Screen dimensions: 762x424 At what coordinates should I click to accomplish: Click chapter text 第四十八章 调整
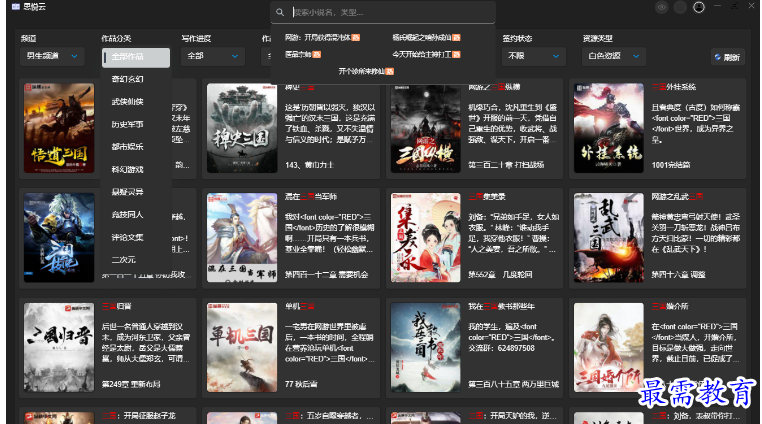pos(678,275)
